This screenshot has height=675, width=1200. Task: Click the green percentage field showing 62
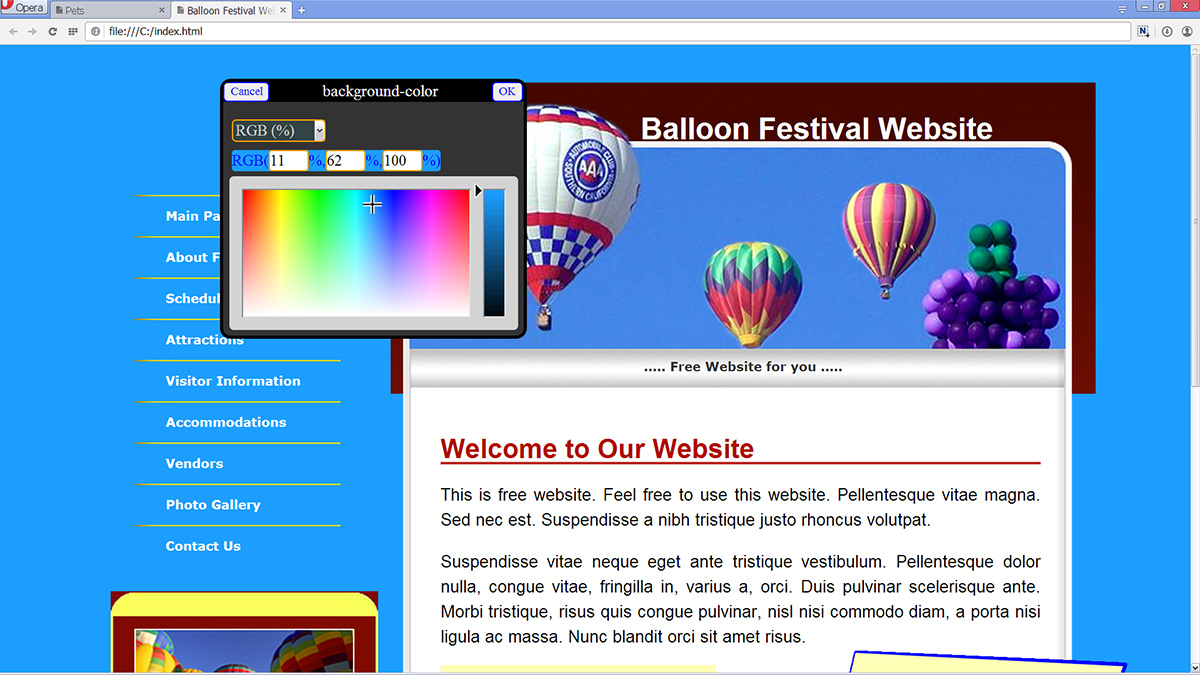345,161
